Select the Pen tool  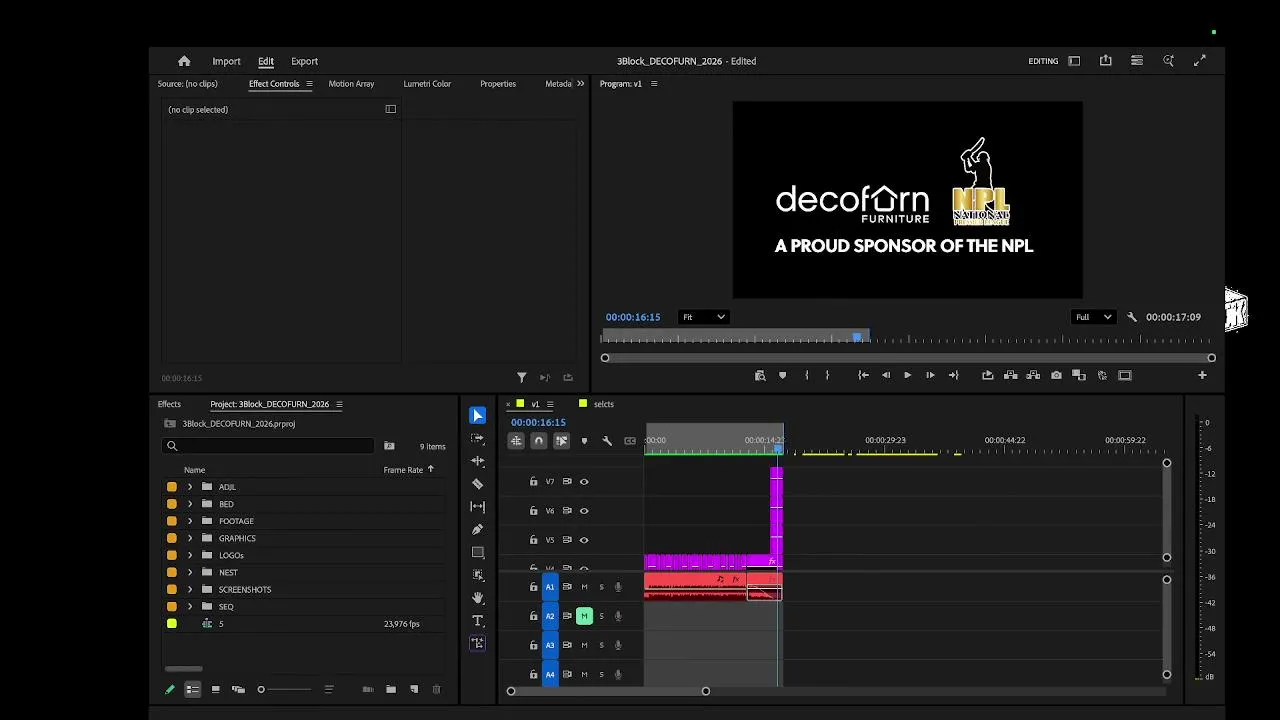[478, 530]
